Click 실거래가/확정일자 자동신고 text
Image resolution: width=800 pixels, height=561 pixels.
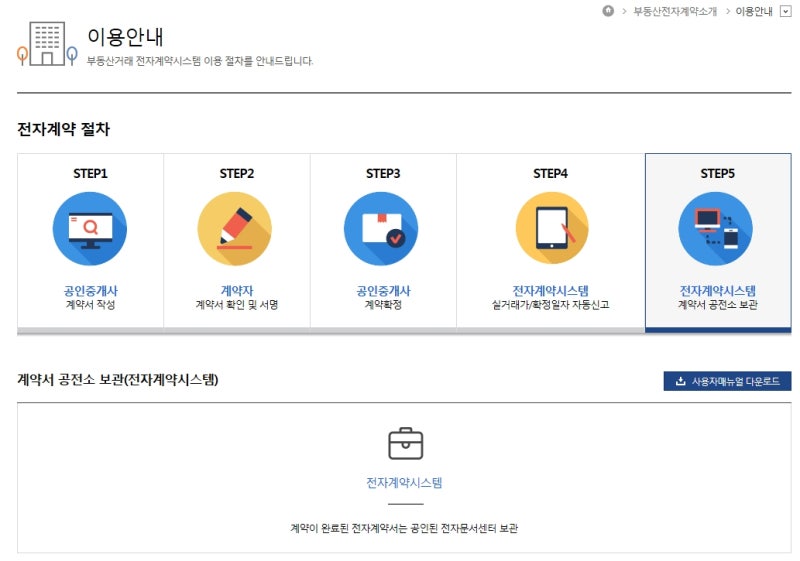(551, 304)
